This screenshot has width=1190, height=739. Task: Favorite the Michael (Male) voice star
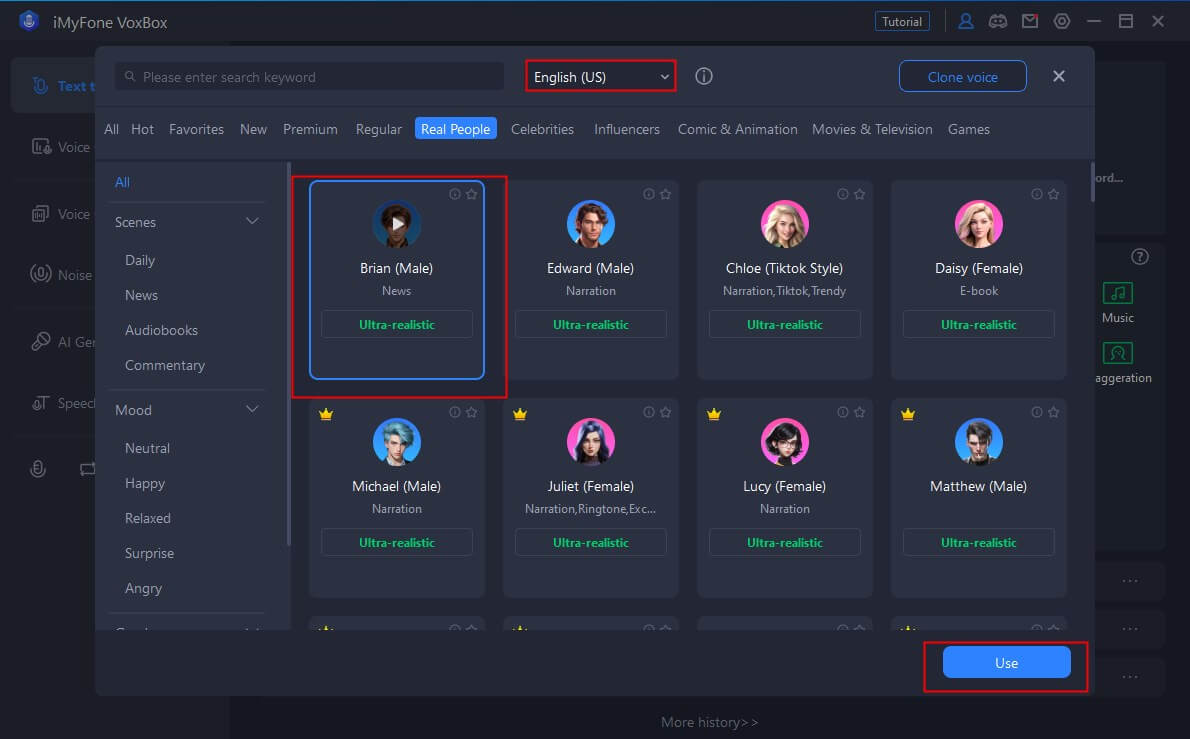coord(471,412)
